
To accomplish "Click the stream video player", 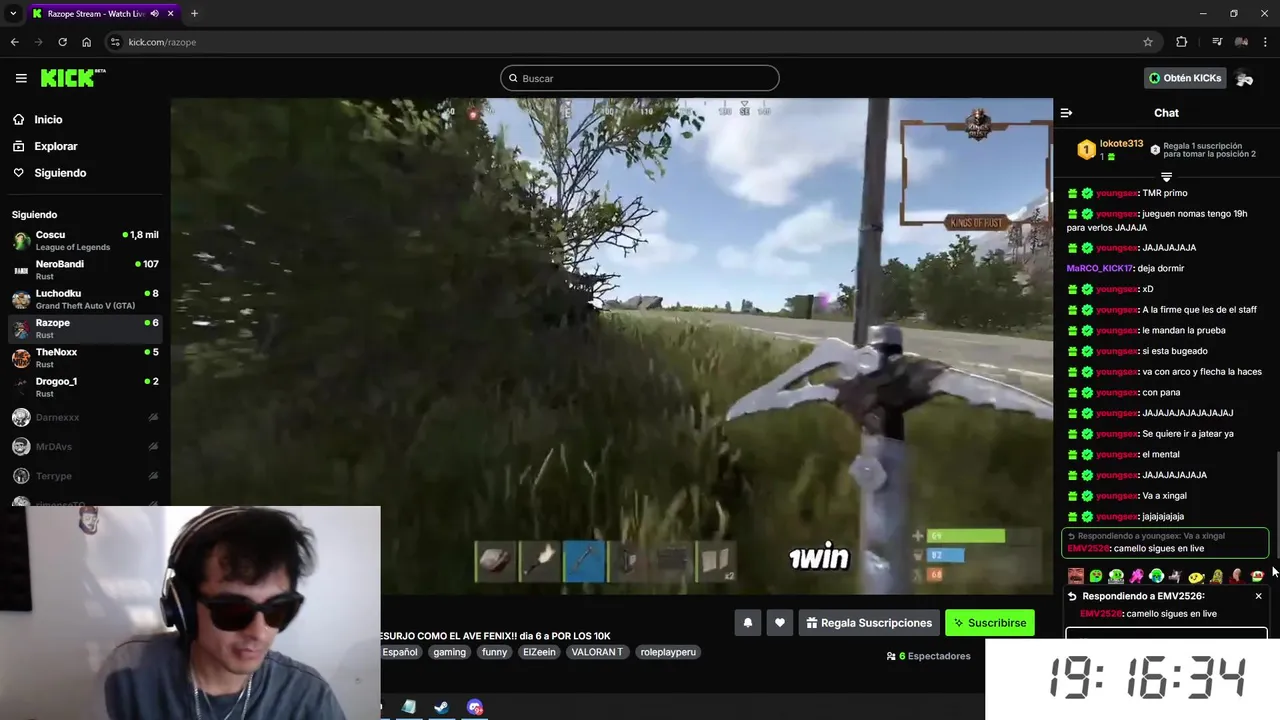I will click(612, 346).
